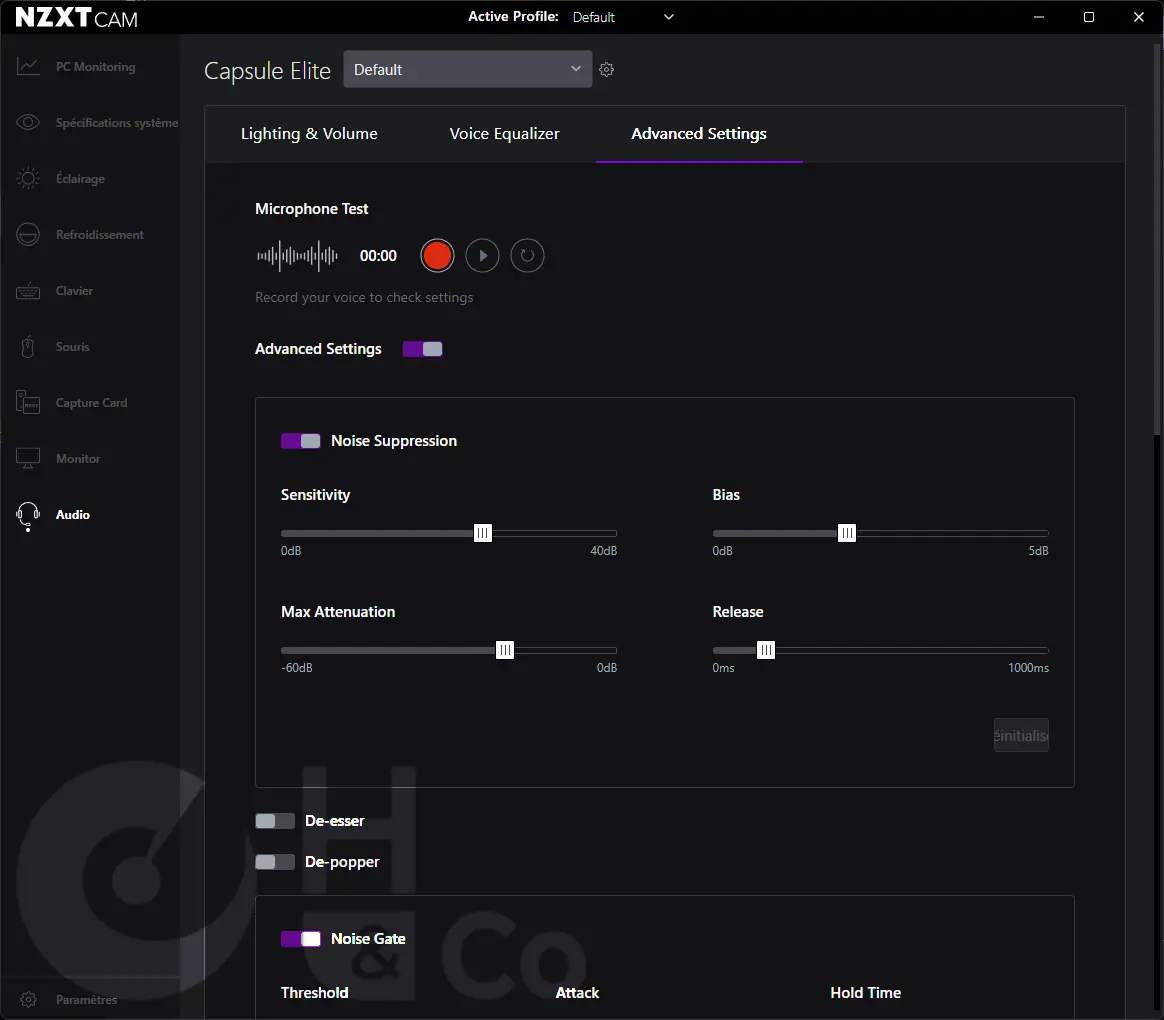Viewport: 1164px width, 1020px height.
Task: Click the Hold Time label
Action: 866,993
